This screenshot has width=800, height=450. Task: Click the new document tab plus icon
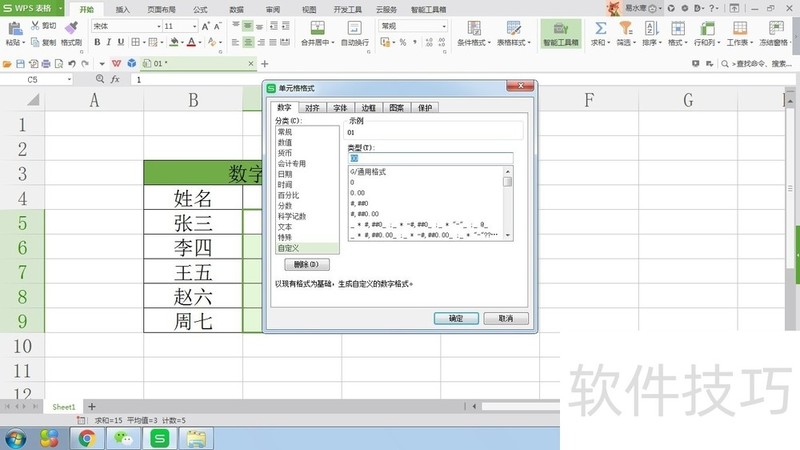click(264, 64)
